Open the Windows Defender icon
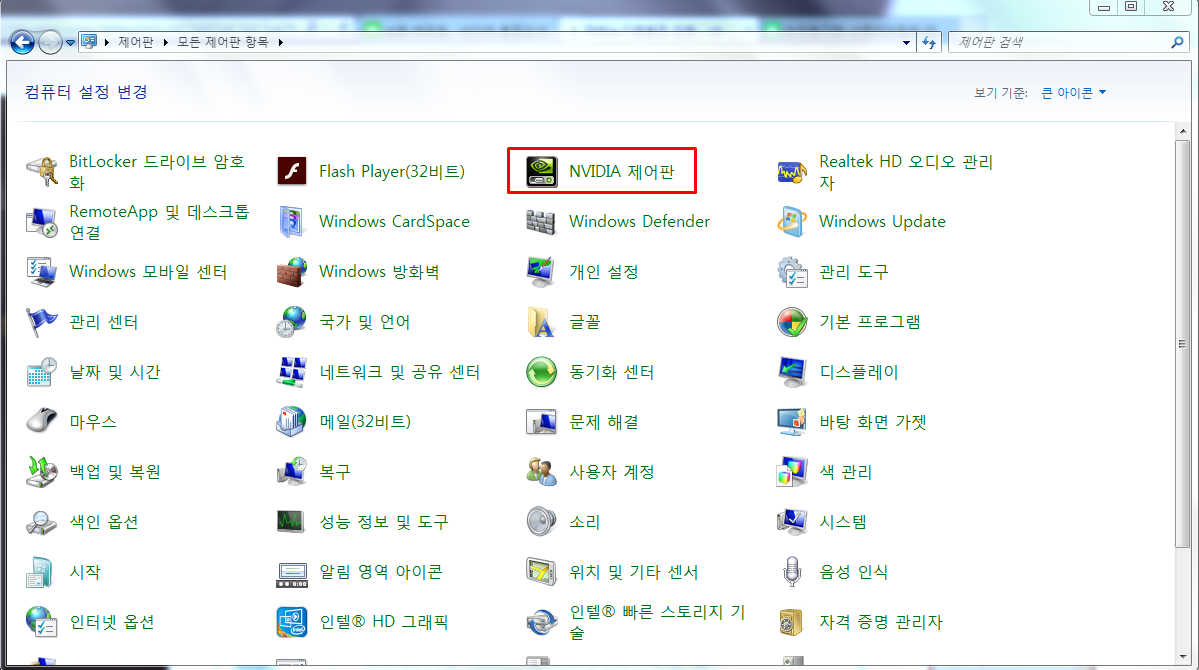Image resolution: width=1199 pixels, height=670 pixels. 541,222
